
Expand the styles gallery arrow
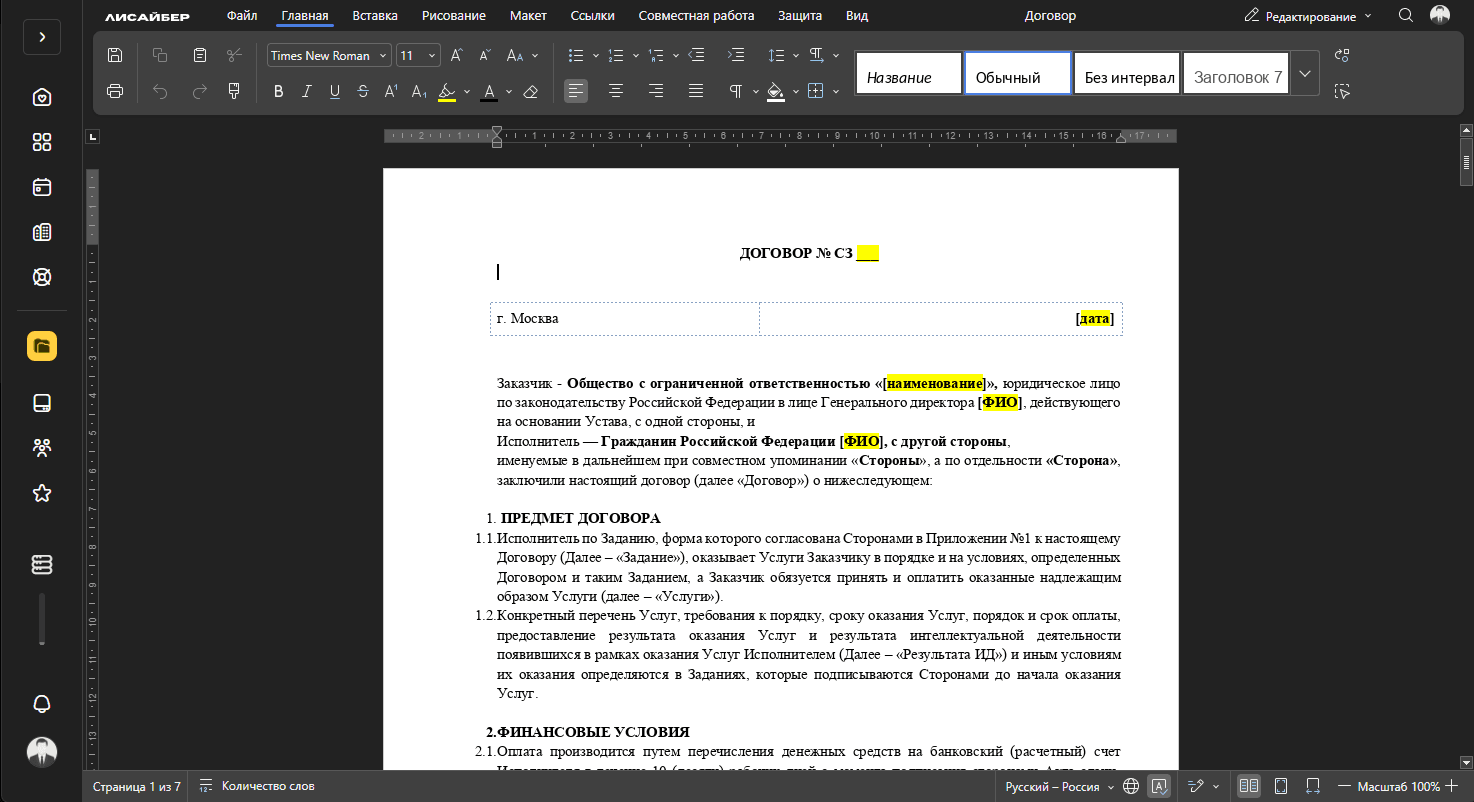click(1305, 73)
